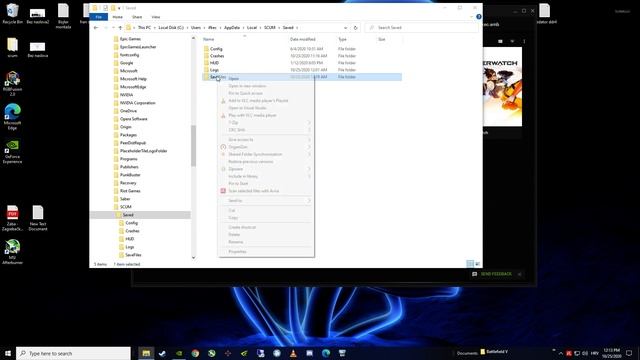The image size is (640, 360).
Task: Open GeForce Experience desktop shortcut
Action: (x=12, y=151)
